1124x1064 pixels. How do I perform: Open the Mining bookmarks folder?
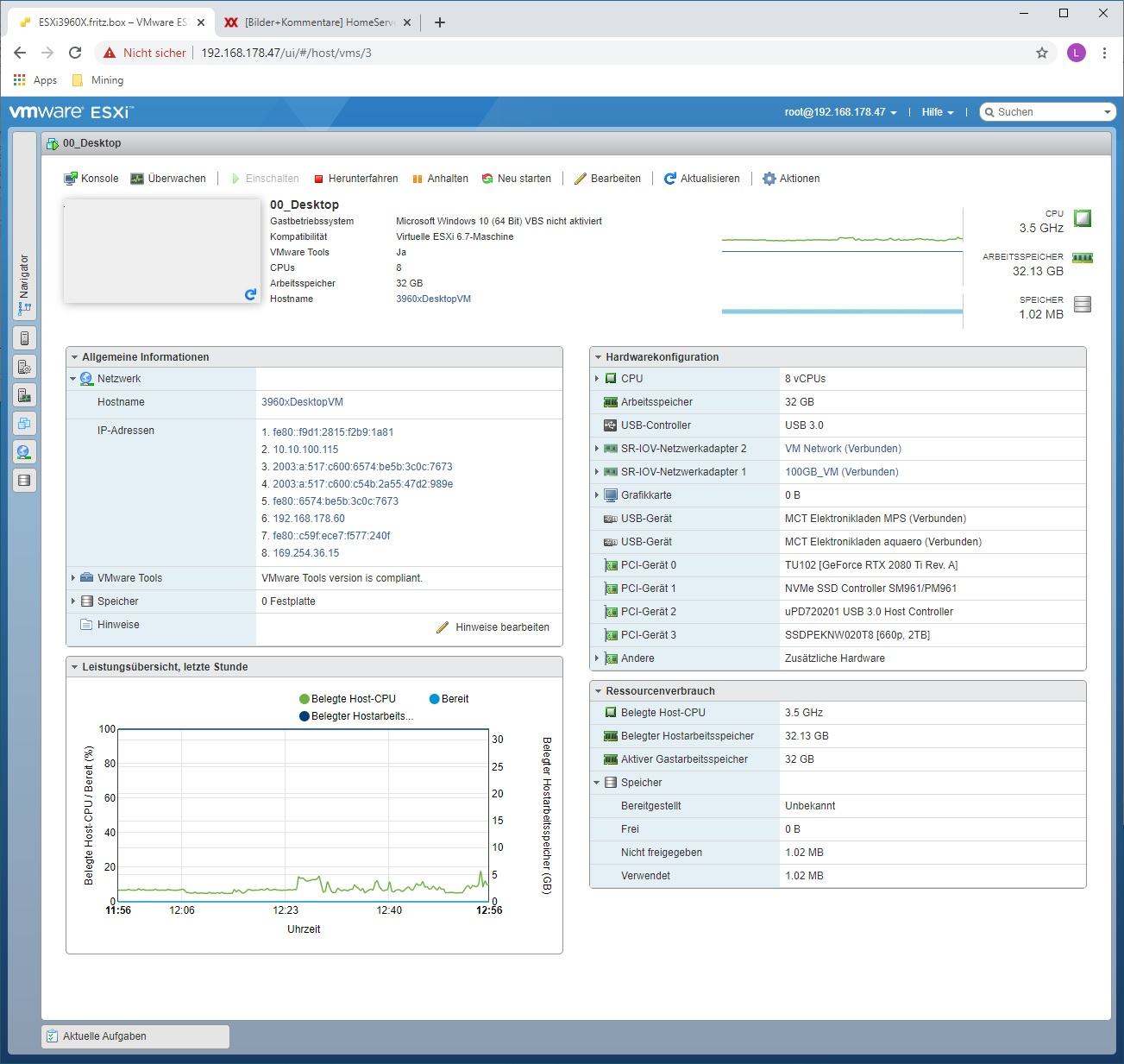pyautogui.click(x=97, y=80)
